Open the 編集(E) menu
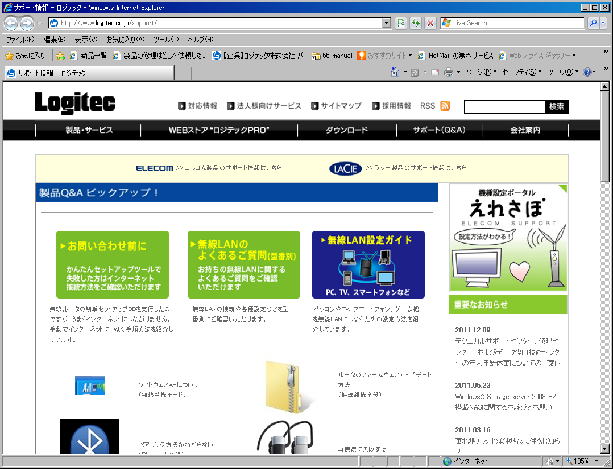 pyautogui.click(x=54, y=39)
